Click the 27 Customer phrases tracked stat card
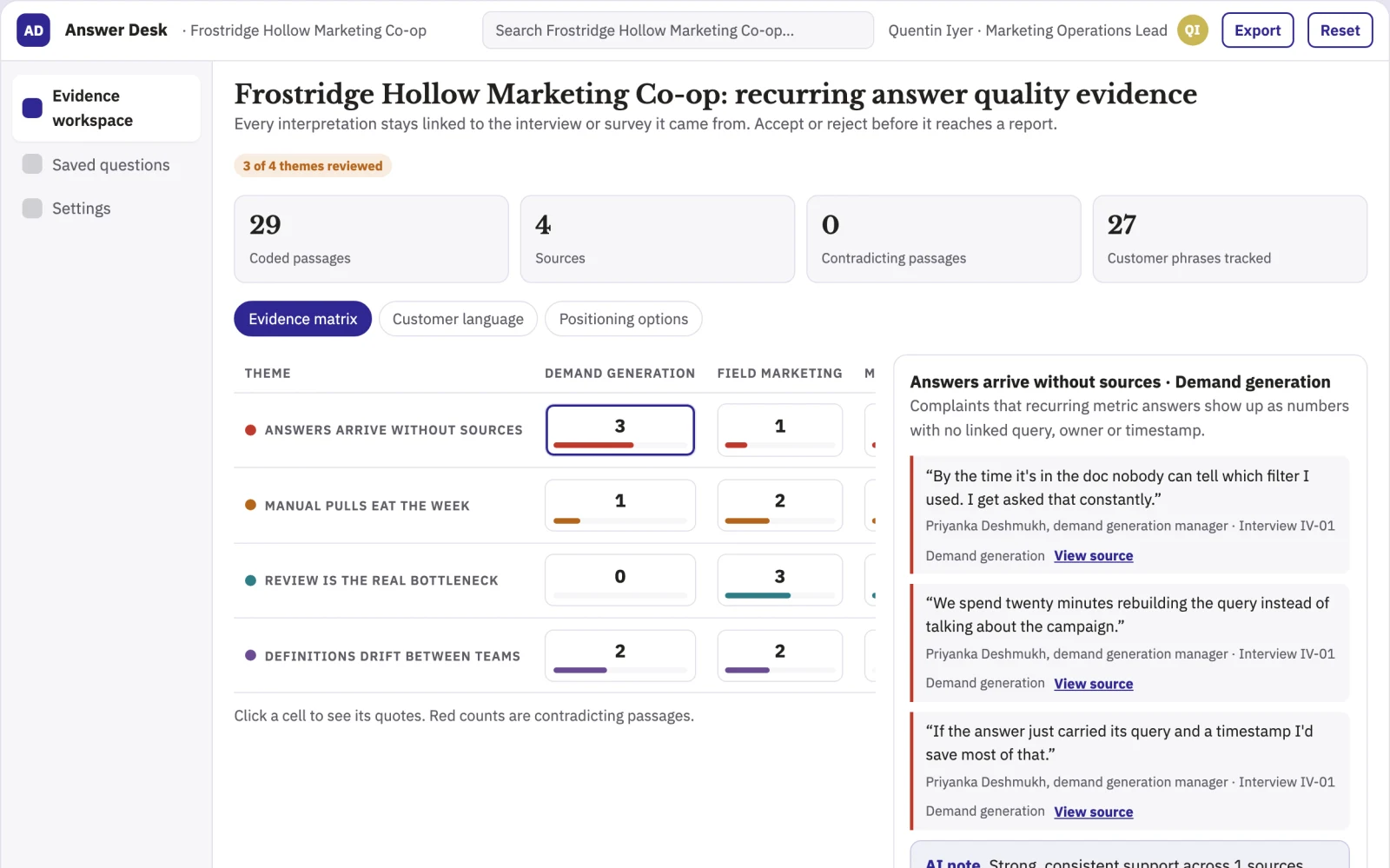Screen dimensions: 1390x868 point(1230,239)
